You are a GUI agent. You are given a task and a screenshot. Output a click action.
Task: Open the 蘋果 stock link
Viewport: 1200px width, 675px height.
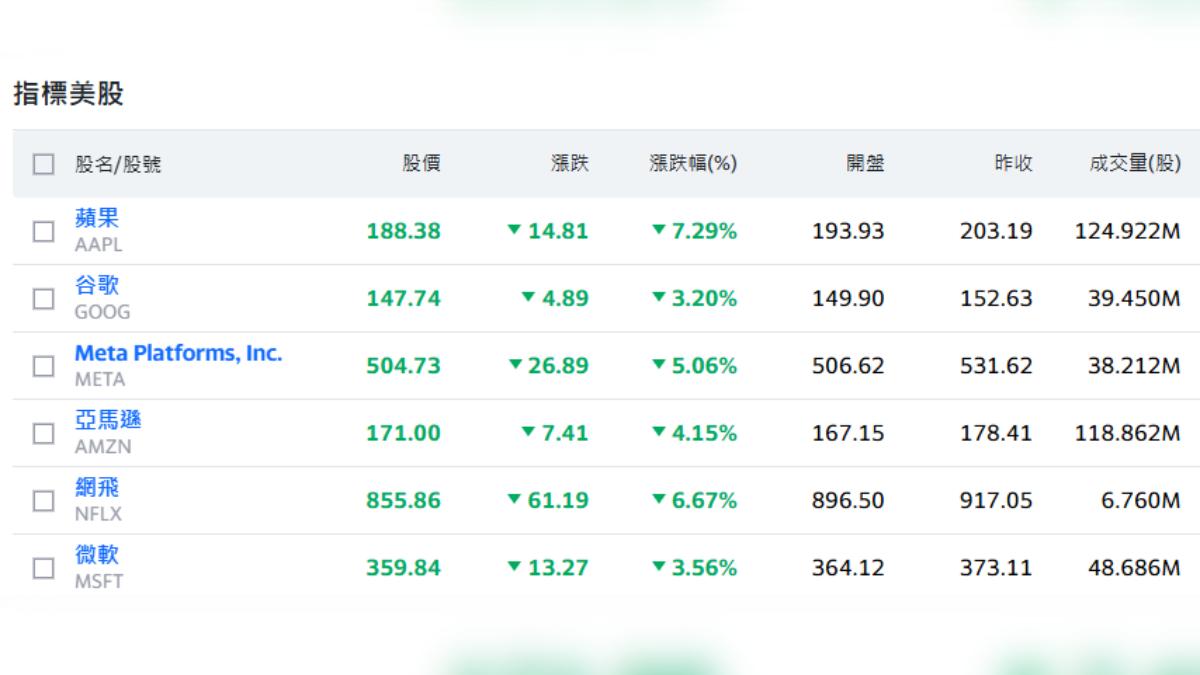point(97,218)
